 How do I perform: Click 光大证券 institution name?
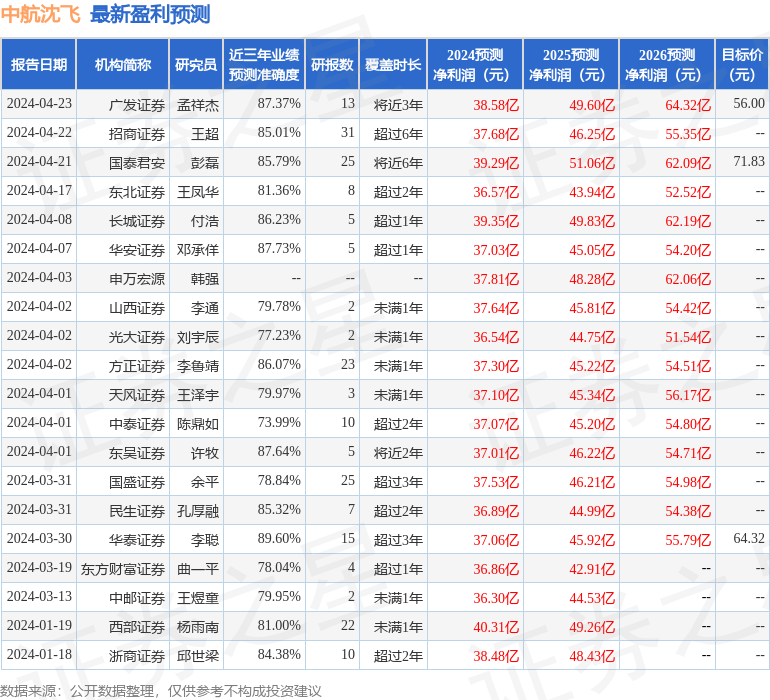pos(137,337)
